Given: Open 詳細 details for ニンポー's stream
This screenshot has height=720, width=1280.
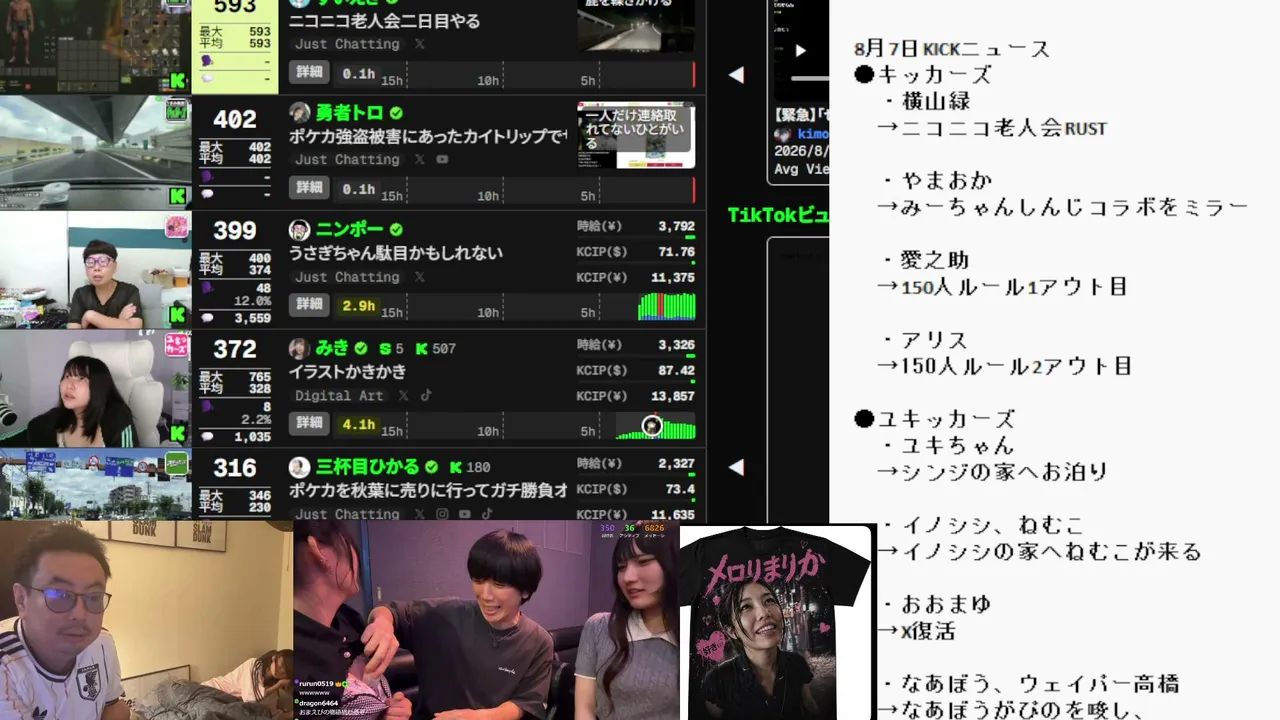Looking at the screenshot, I should [x=310, y=304].
